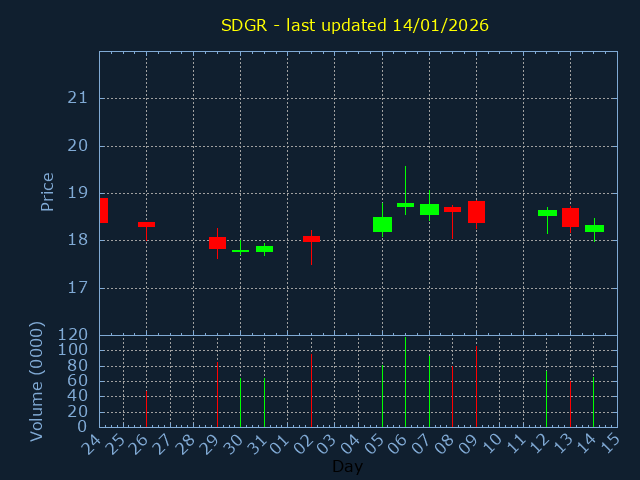Click the red candlestick on day 13

(x=570, y=217)
